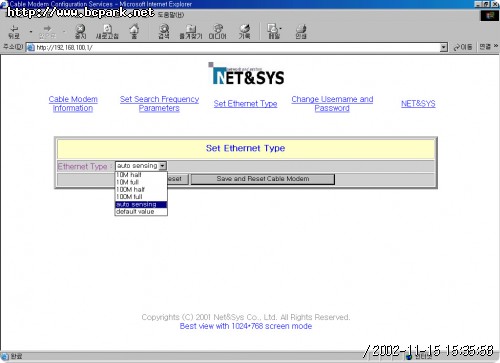Viewport: 500px width, 363px height.
Task: Open the Media toolbar icon
Action: 218,32
